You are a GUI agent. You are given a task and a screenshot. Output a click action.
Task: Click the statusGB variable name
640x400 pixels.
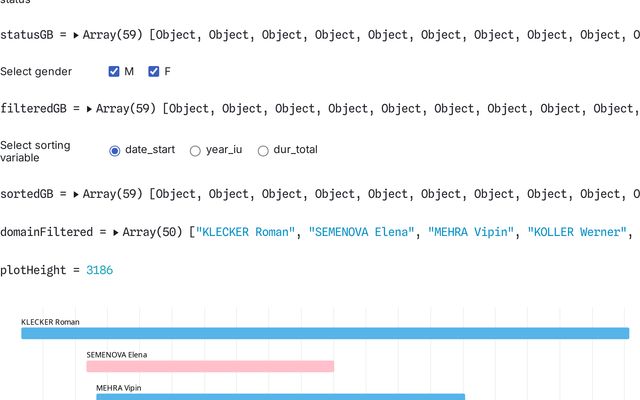[x=28, y=35]
